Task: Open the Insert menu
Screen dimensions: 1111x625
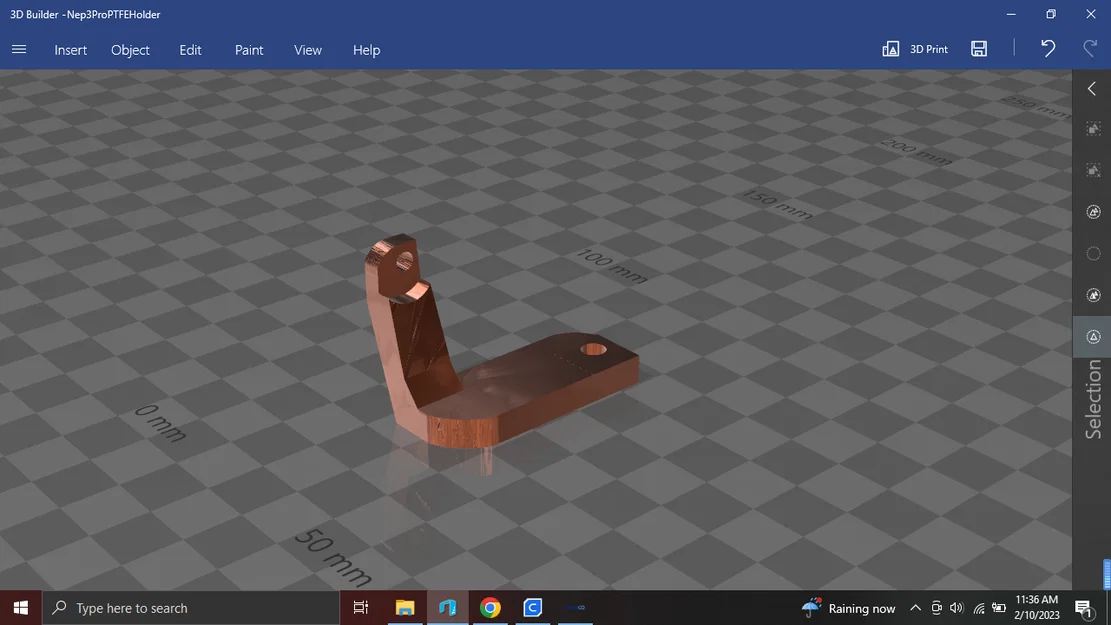Action: point(71,50)
